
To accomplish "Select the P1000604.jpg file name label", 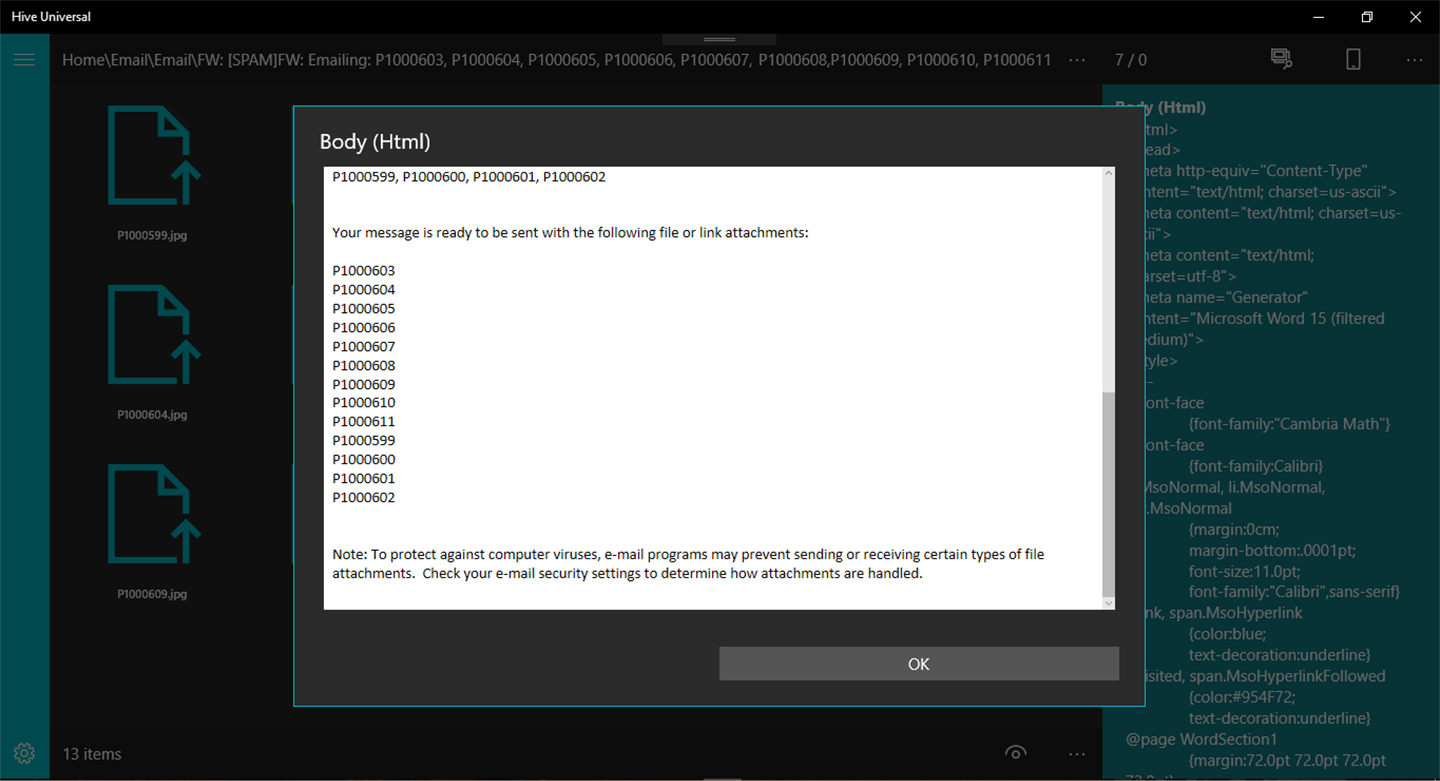I will (152, 415).
